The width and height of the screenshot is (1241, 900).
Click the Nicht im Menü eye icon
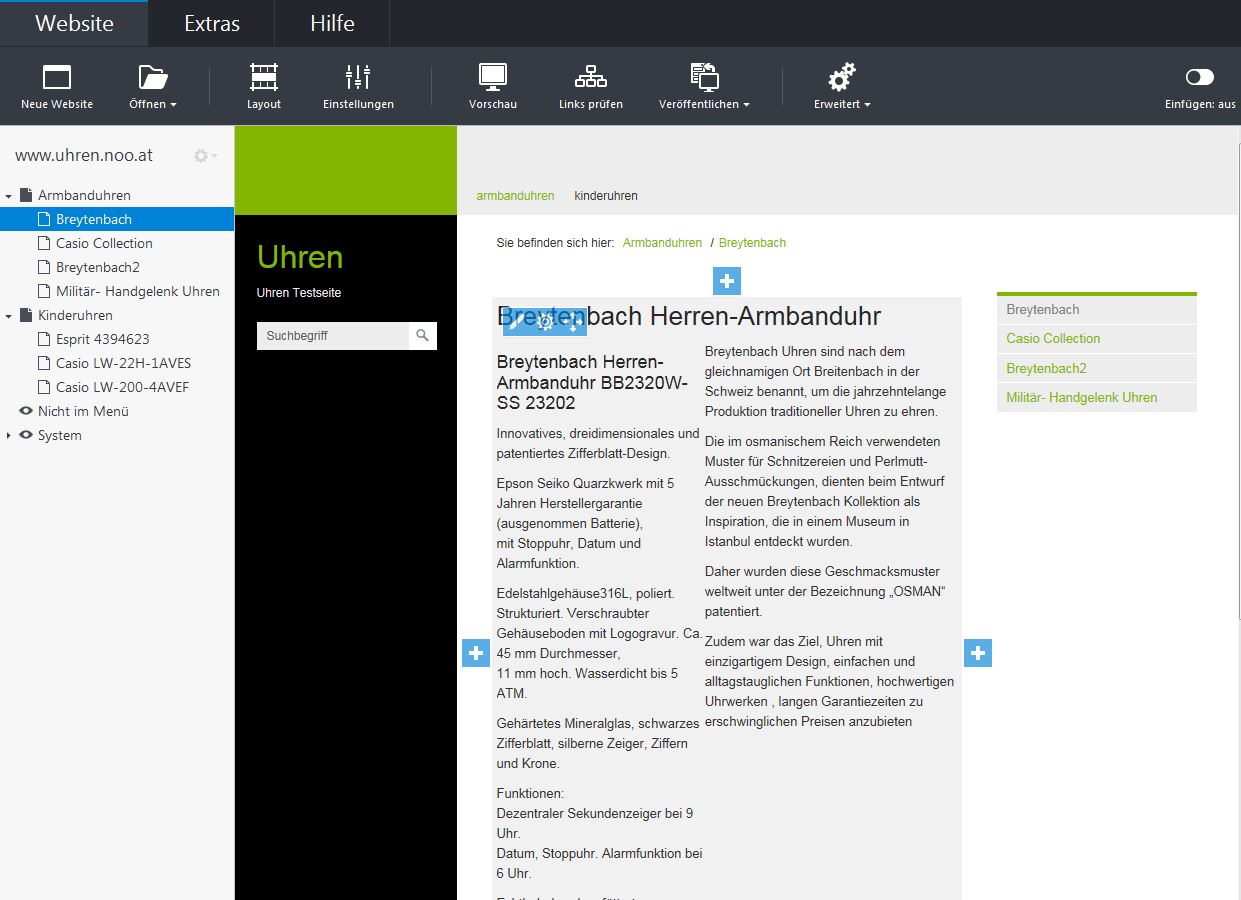pyautogui.click(x=26, y=411)
